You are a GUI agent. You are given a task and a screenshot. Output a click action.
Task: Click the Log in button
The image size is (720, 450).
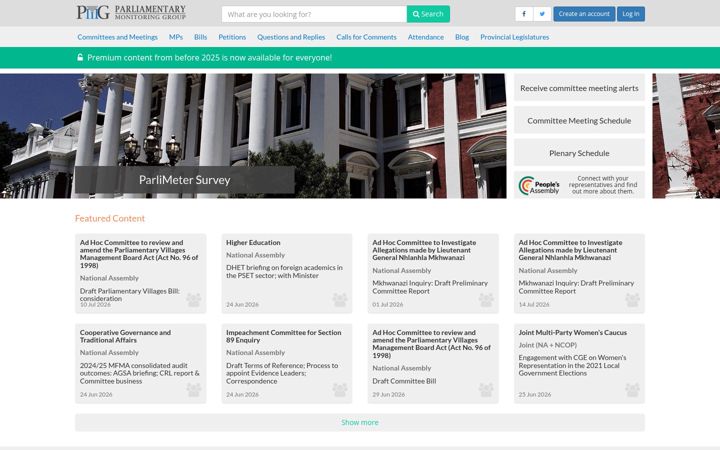631,14
